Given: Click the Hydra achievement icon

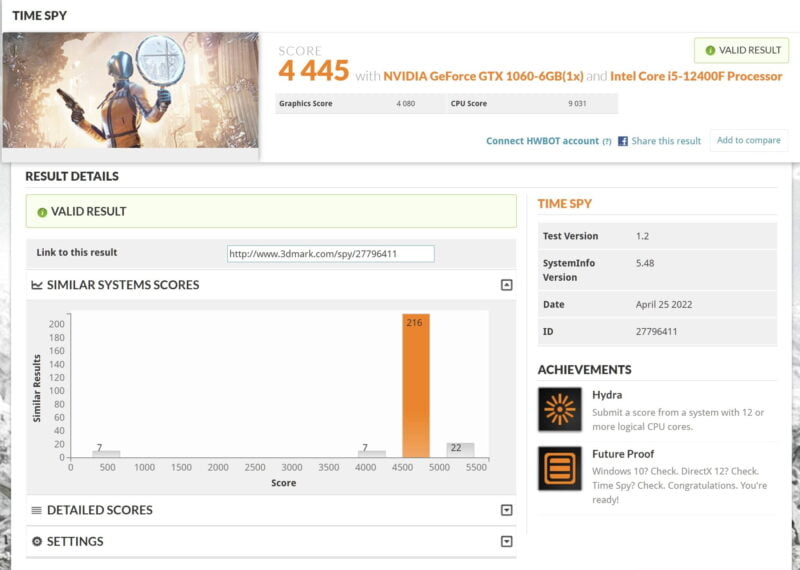Looking at the screenshot, I should (x=559, y=408).
